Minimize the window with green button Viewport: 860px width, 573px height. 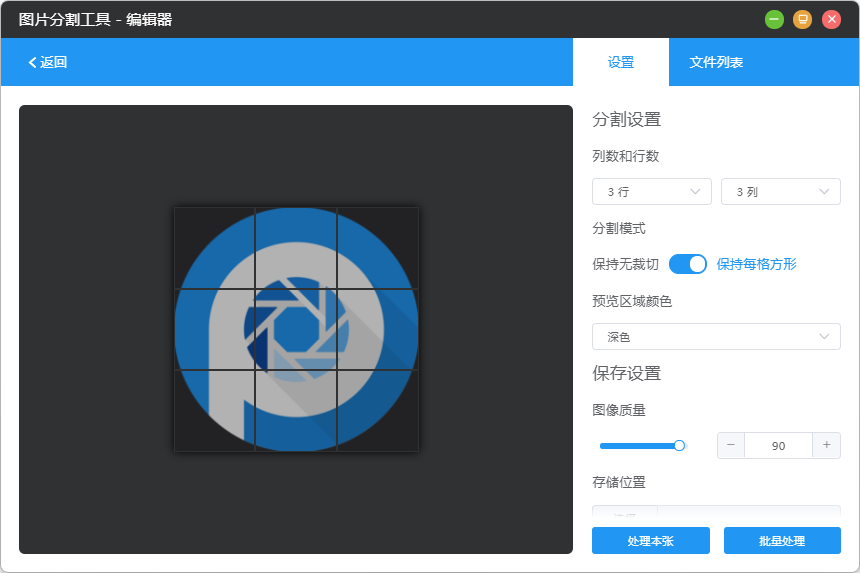point(774,20)
